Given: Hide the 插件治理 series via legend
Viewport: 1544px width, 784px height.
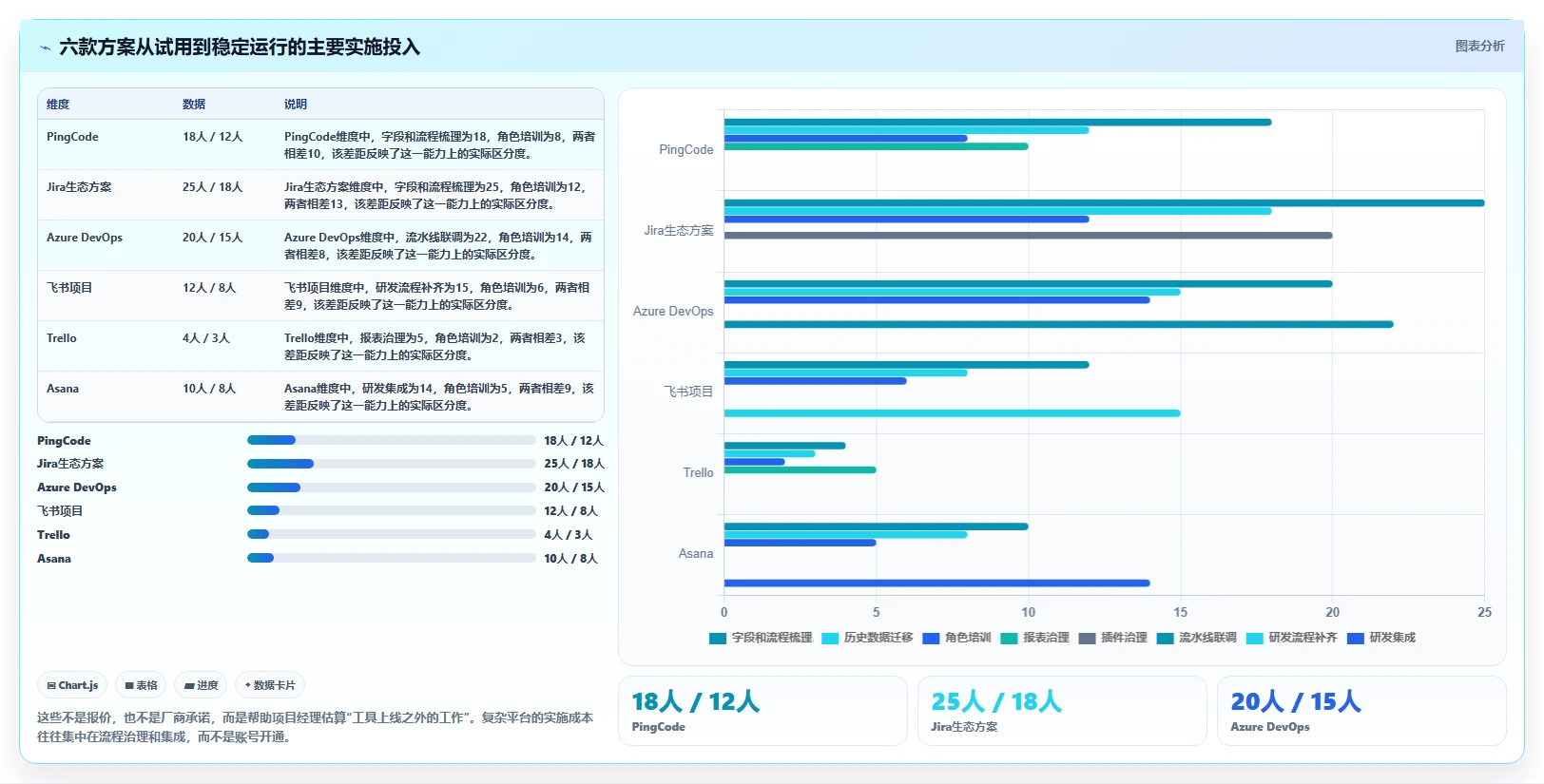Looking at the screenshot, I should (1112, 638).
